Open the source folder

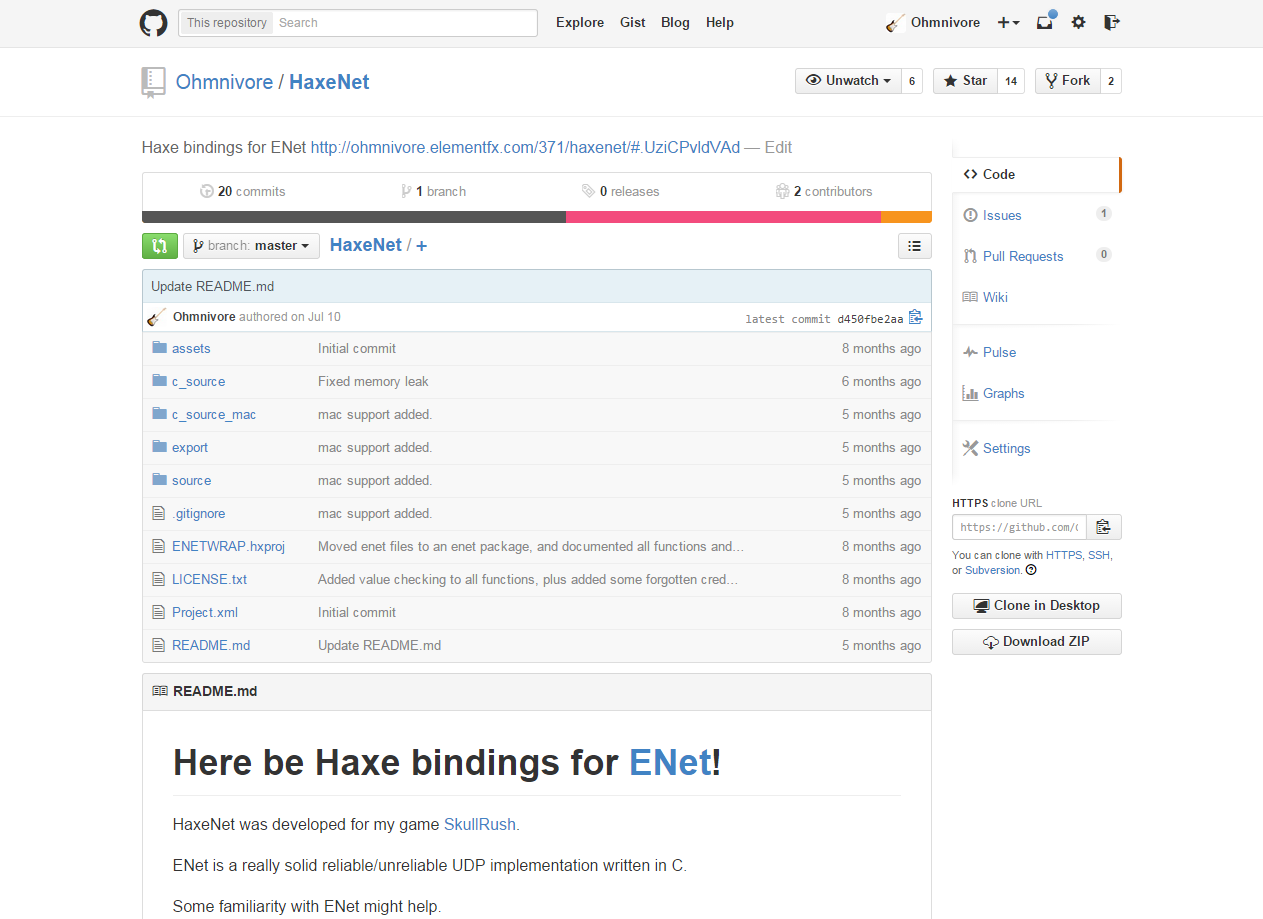coord(191,480)
